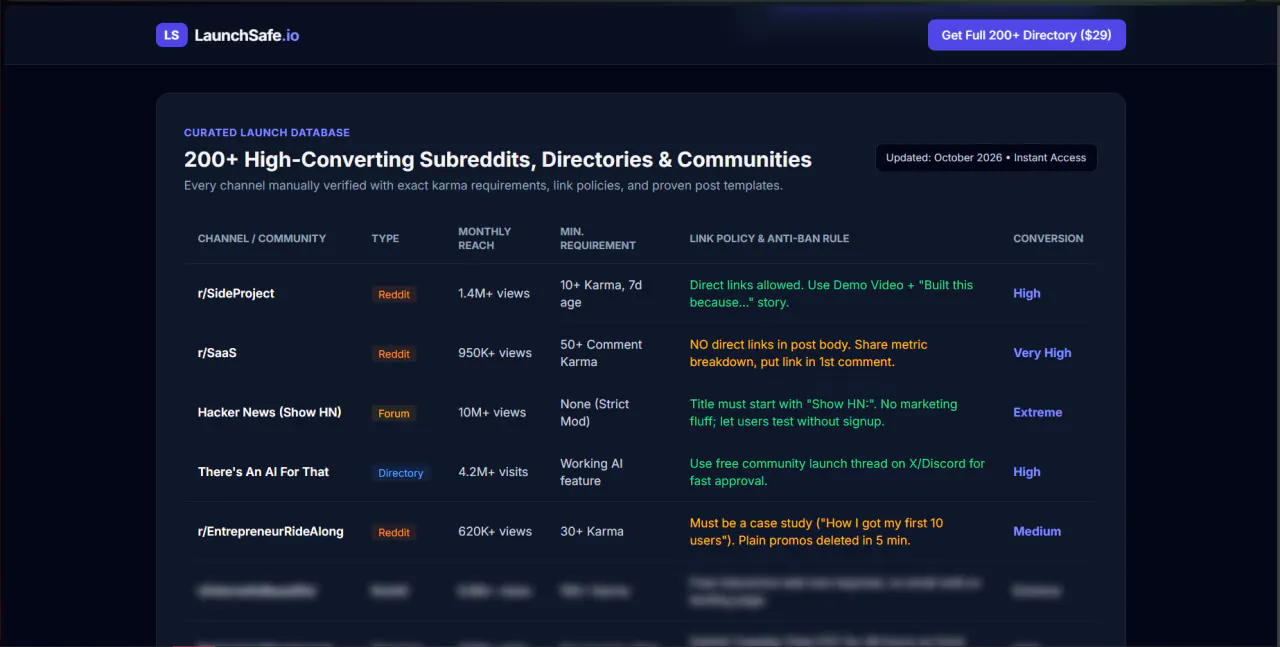Viewport: 1280px width, 647px height.
Task: Select the Monthly Reach column header
Action: pyautogui.click(x=485, y=238)
